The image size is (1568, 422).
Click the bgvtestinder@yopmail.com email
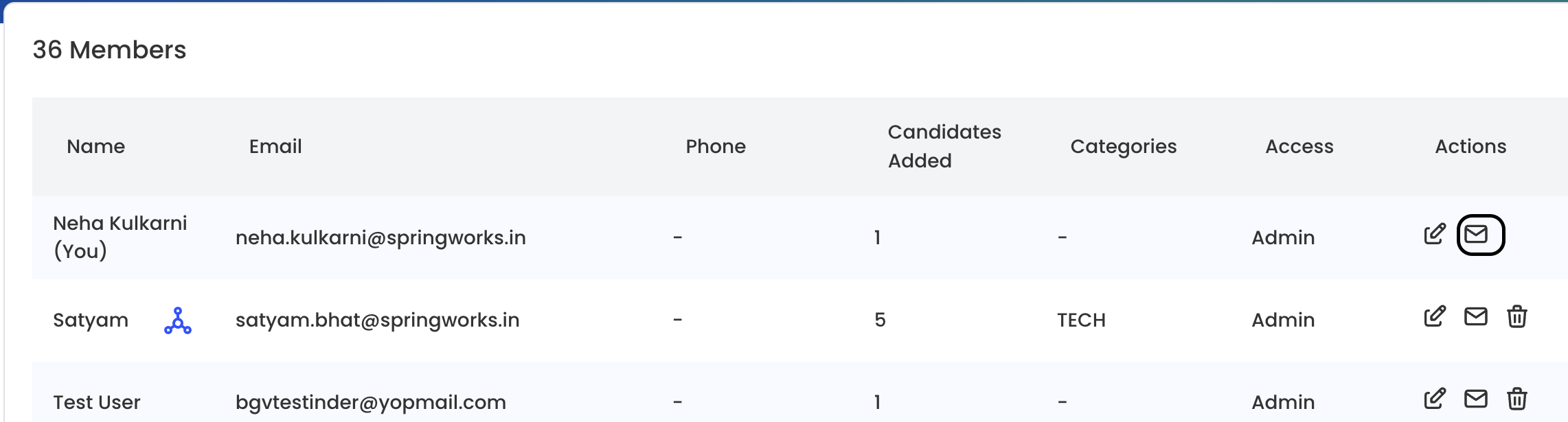coord(371,402)
